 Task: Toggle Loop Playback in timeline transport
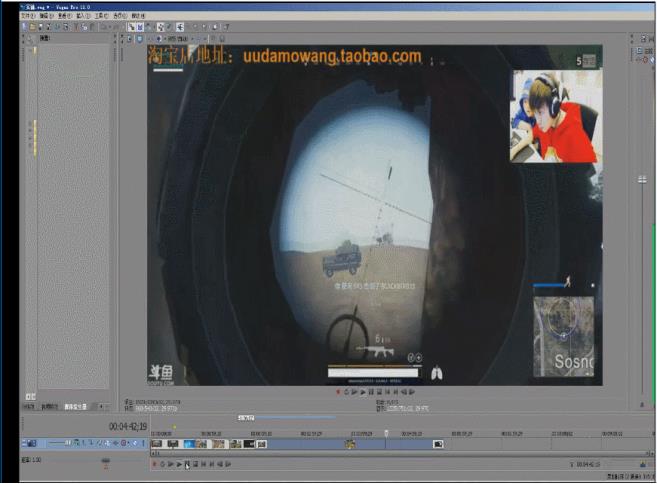163,464
